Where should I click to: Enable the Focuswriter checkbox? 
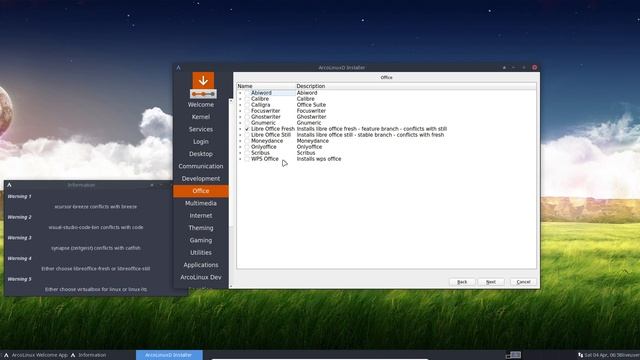pos(247,111)
